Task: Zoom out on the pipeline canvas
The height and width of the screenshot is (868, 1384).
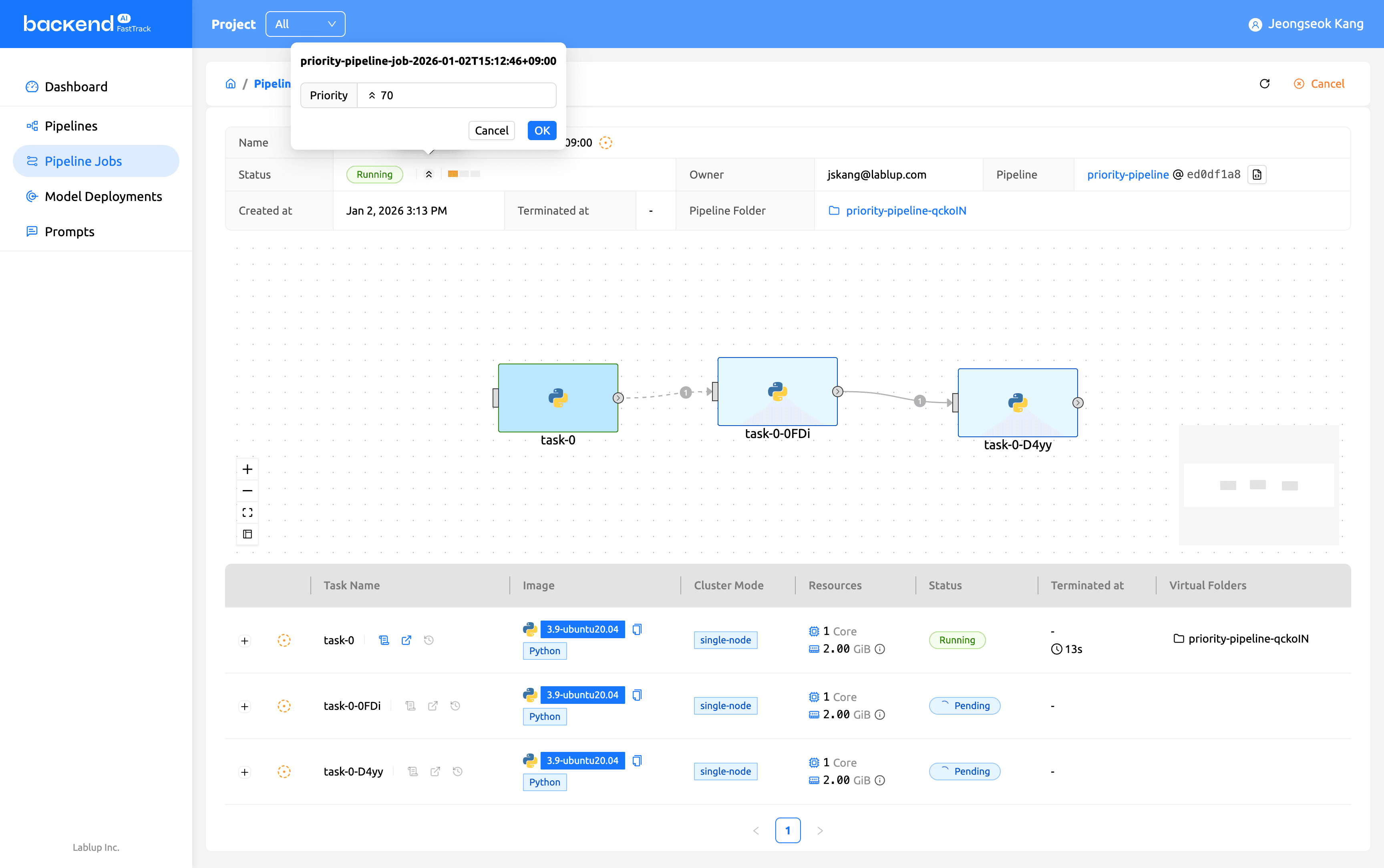Action: [247, 491]
